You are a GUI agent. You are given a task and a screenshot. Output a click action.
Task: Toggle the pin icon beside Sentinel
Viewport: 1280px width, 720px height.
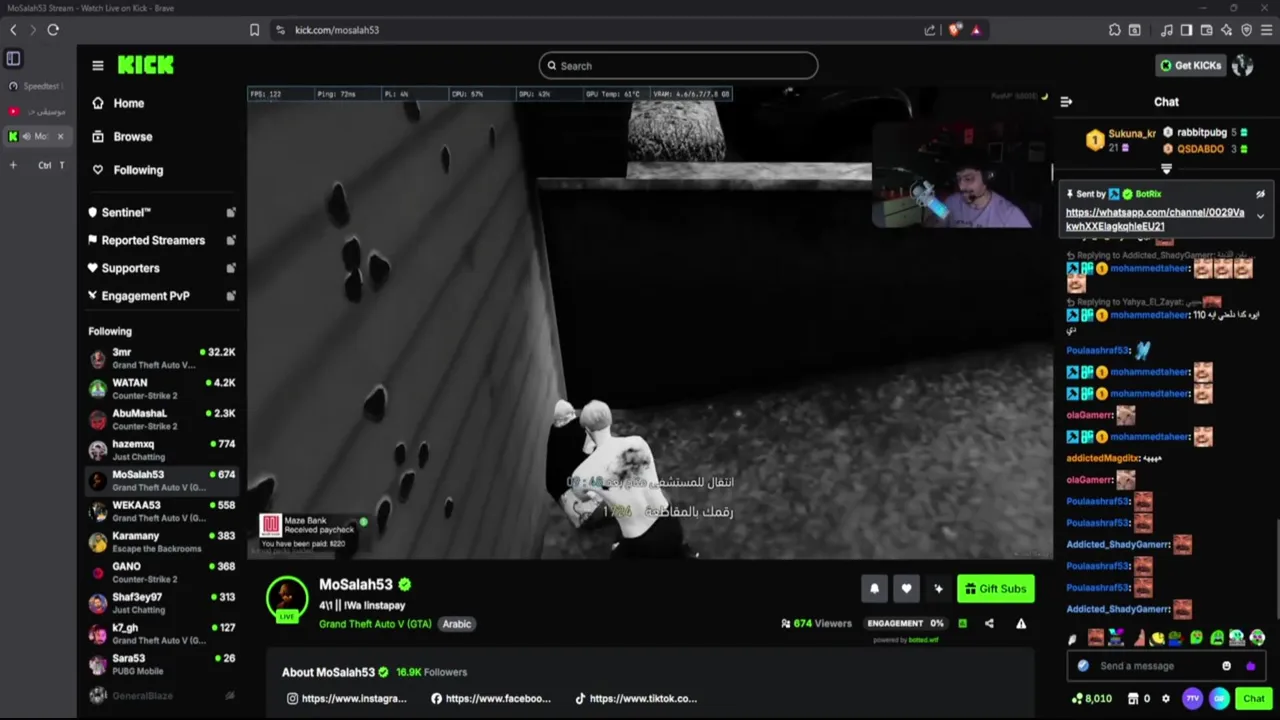(x=231, y=213)
